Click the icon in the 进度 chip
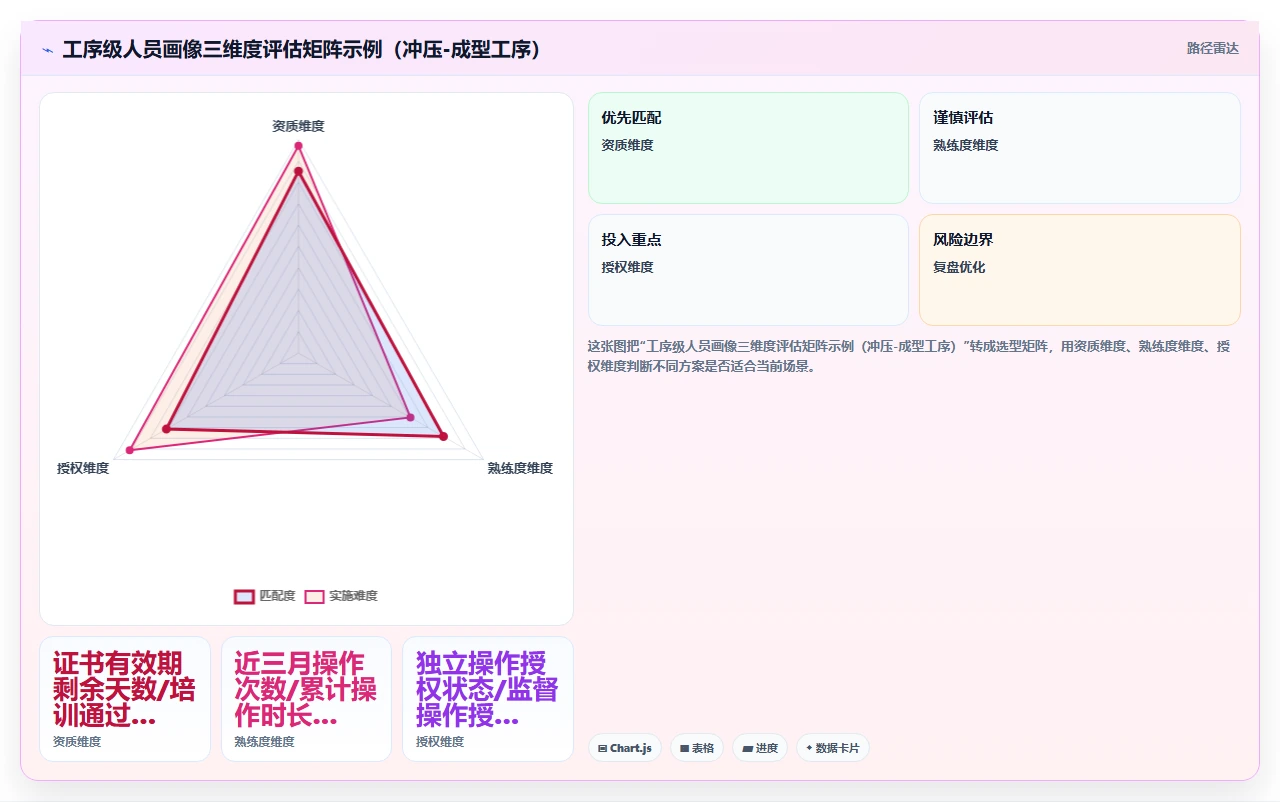 click(x=747, y=748)
